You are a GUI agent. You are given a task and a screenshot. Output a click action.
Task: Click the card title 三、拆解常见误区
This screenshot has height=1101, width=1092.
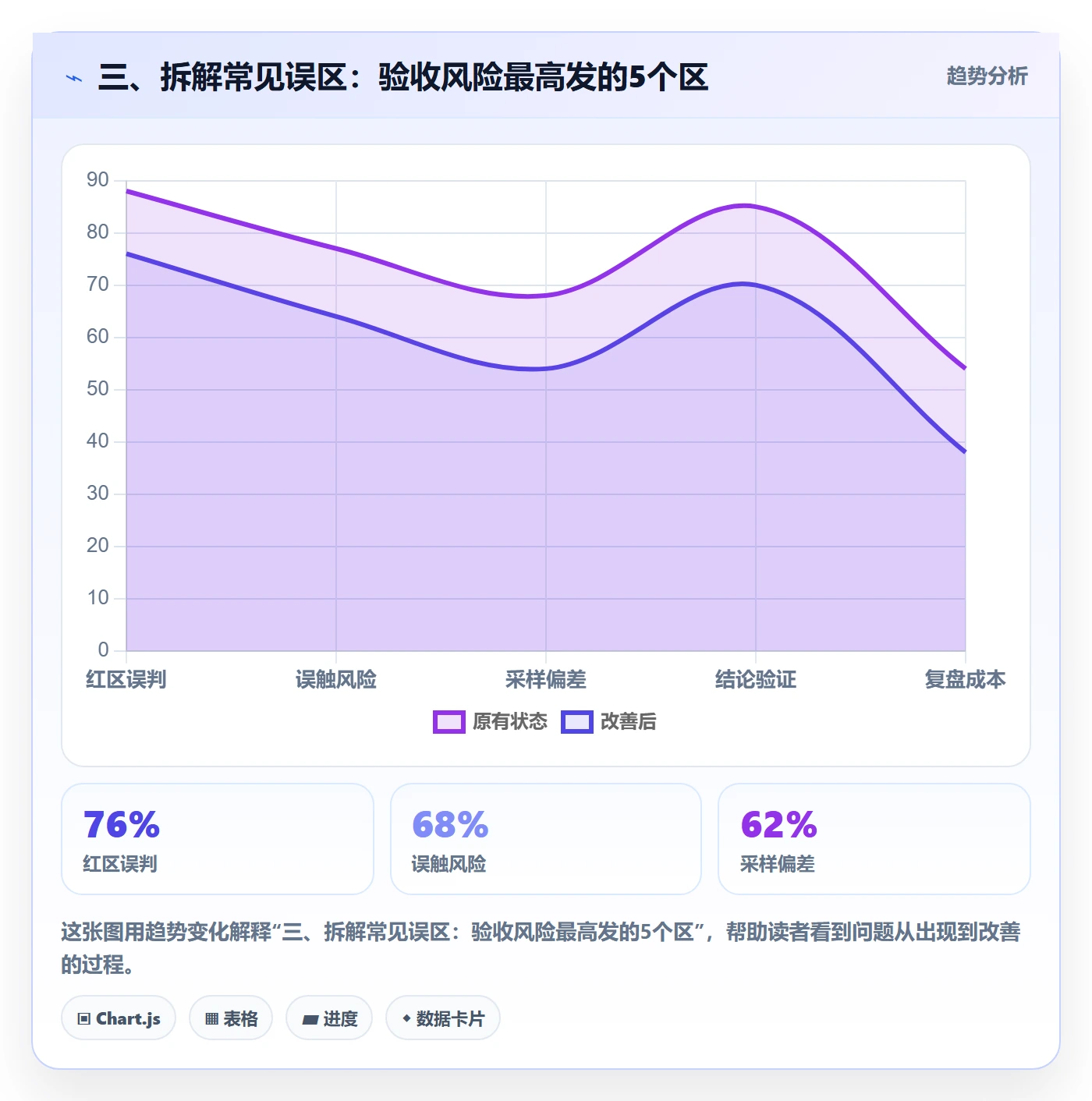pyautogui.click(x=403, y=78)
